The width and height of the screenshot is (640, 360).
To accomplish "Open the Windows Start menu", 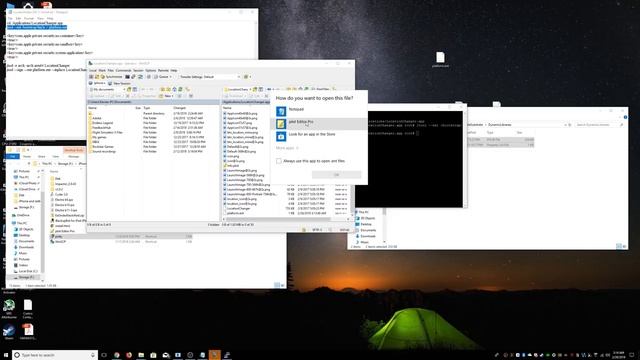I will click(6, 355).
